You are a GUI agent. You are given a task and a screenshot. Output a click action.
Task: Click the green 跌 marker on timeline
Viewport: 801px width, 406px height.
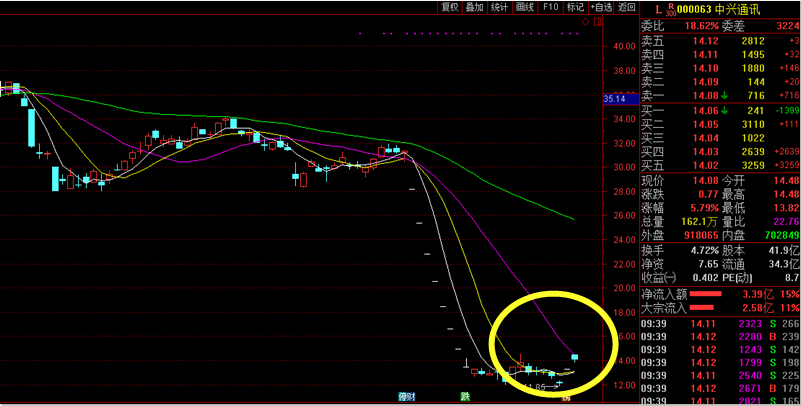click(x=465, y=397)
